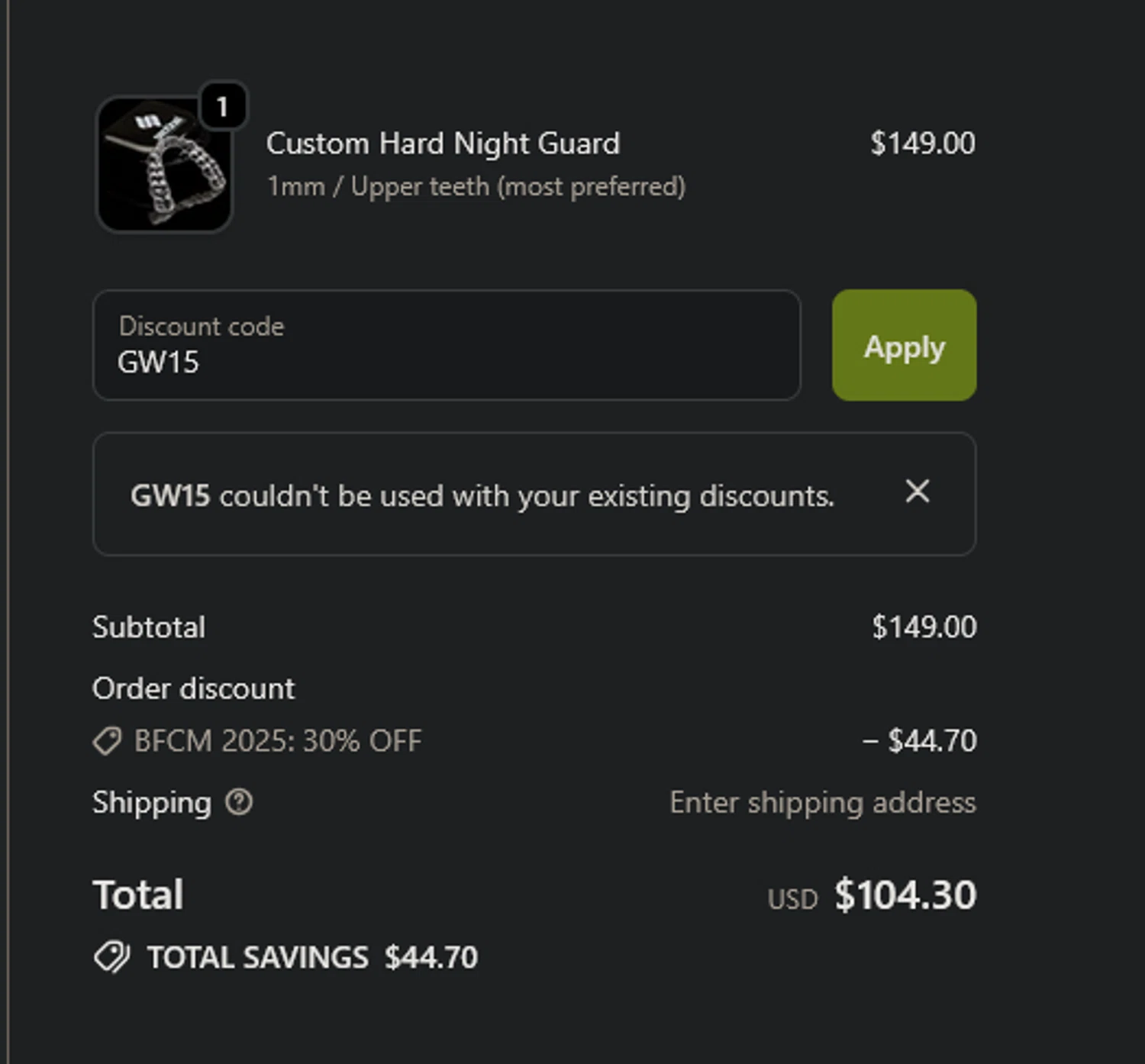1145x1064 pixels.
Task: Click the –$44.70 order discount amount
Action: click(920, 740)
